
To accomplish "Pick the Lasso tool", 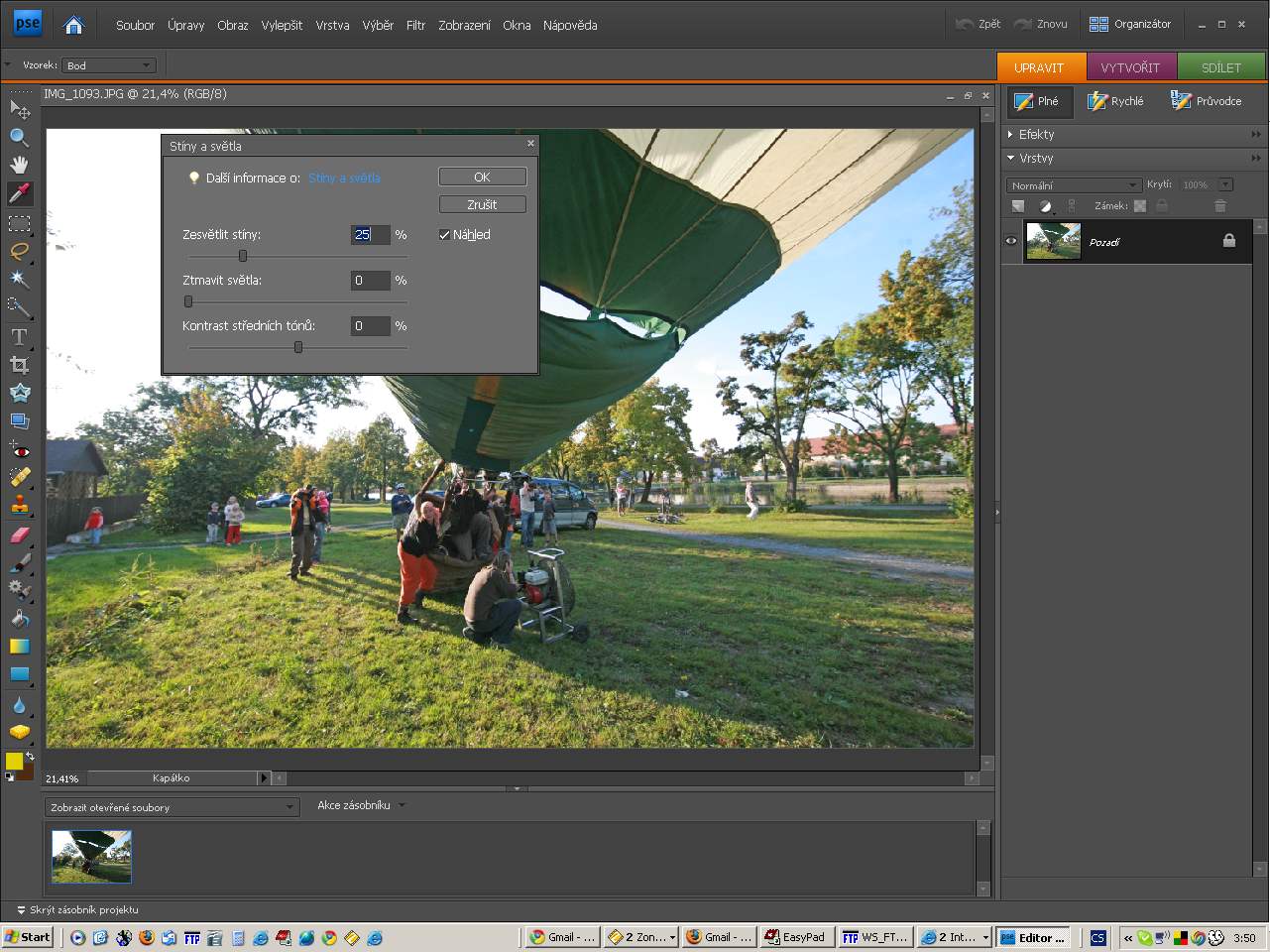I will coord(19,251).
